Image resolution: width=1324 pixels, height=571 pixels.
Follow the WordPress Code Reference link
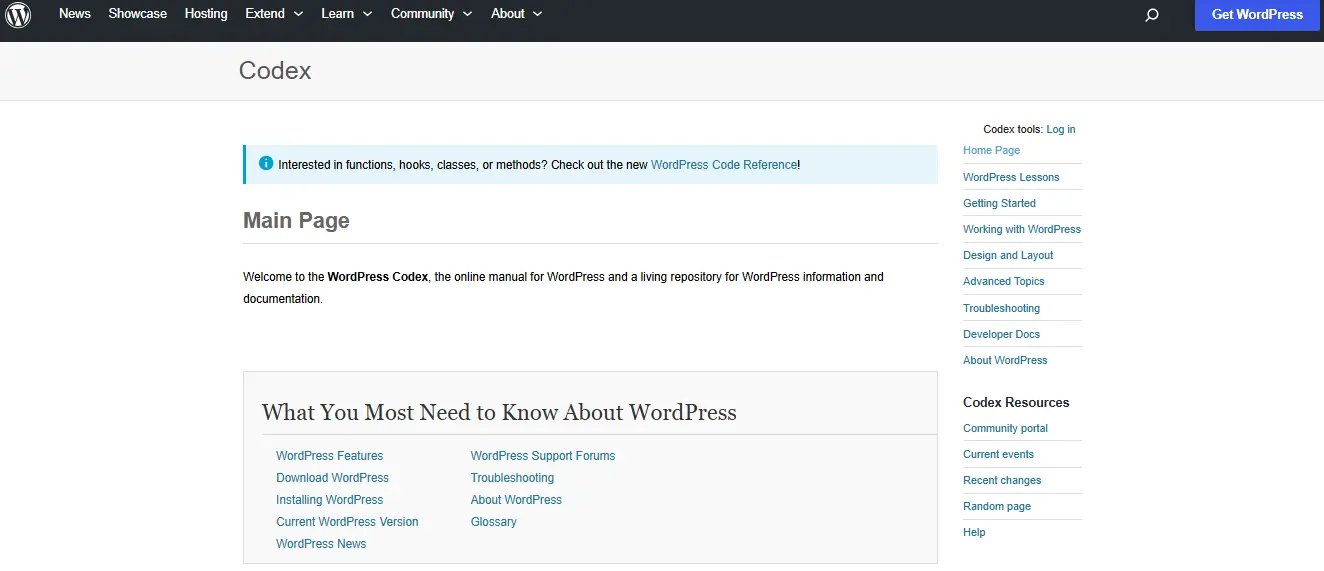pos(724,165)
